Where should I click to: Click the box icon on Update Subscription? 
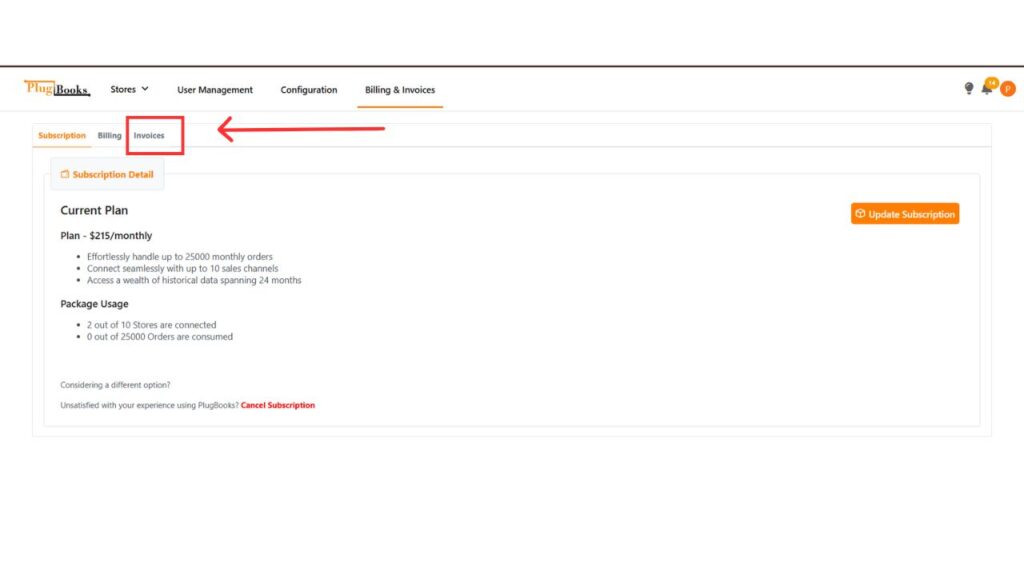pyautogui.click(x=860, y=214)
